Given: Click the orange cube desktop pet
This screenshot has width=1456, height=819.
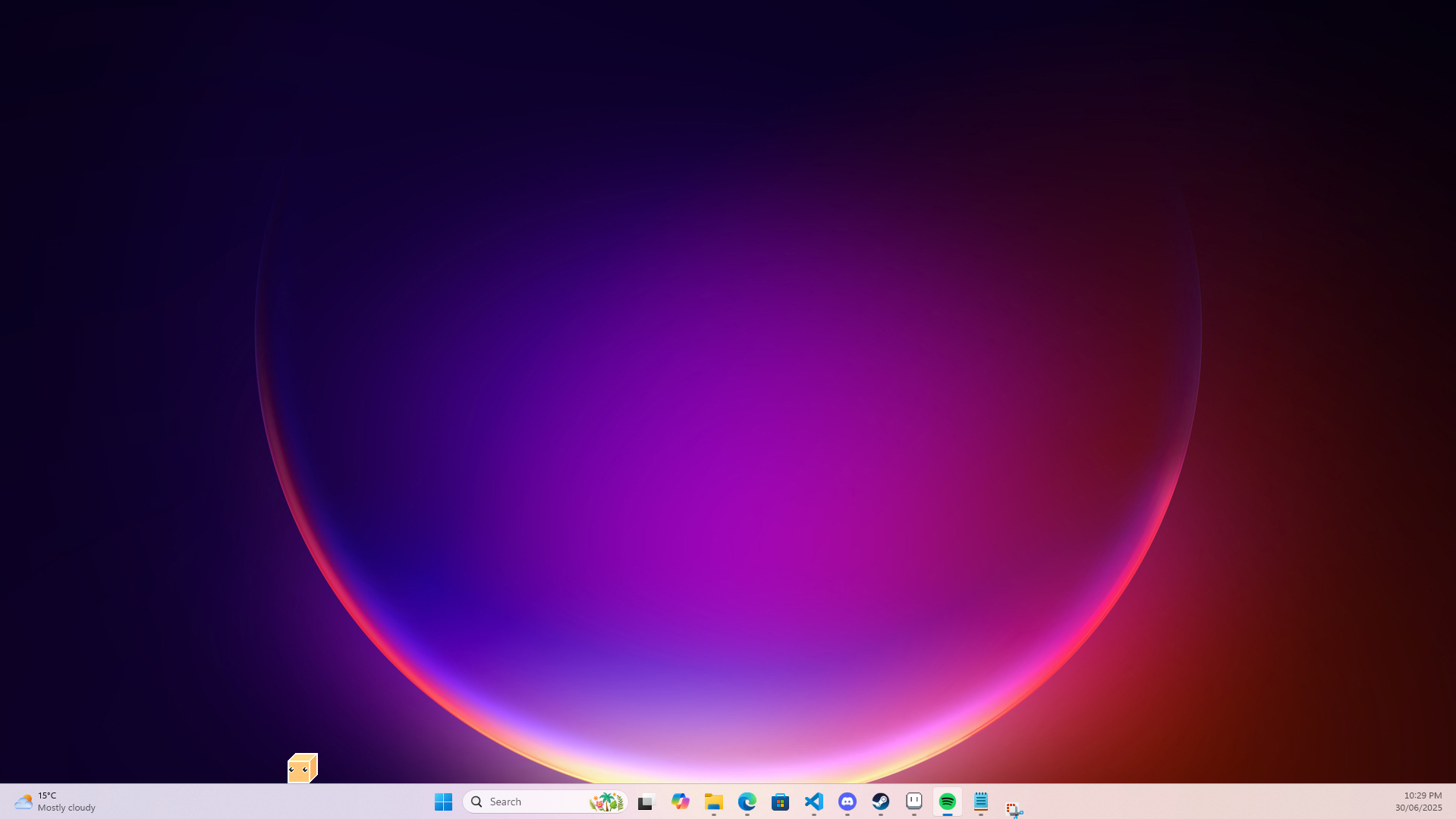Looking at the screenshot, I should [x=302, y=768].
